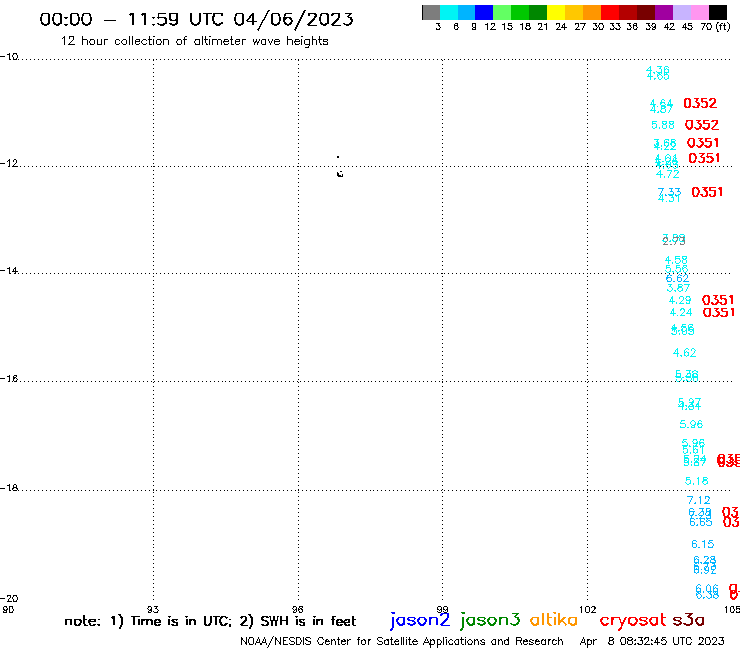Click the red time '0351' beside 4.24
Viewport: 740px width, 650px height.
719,312
